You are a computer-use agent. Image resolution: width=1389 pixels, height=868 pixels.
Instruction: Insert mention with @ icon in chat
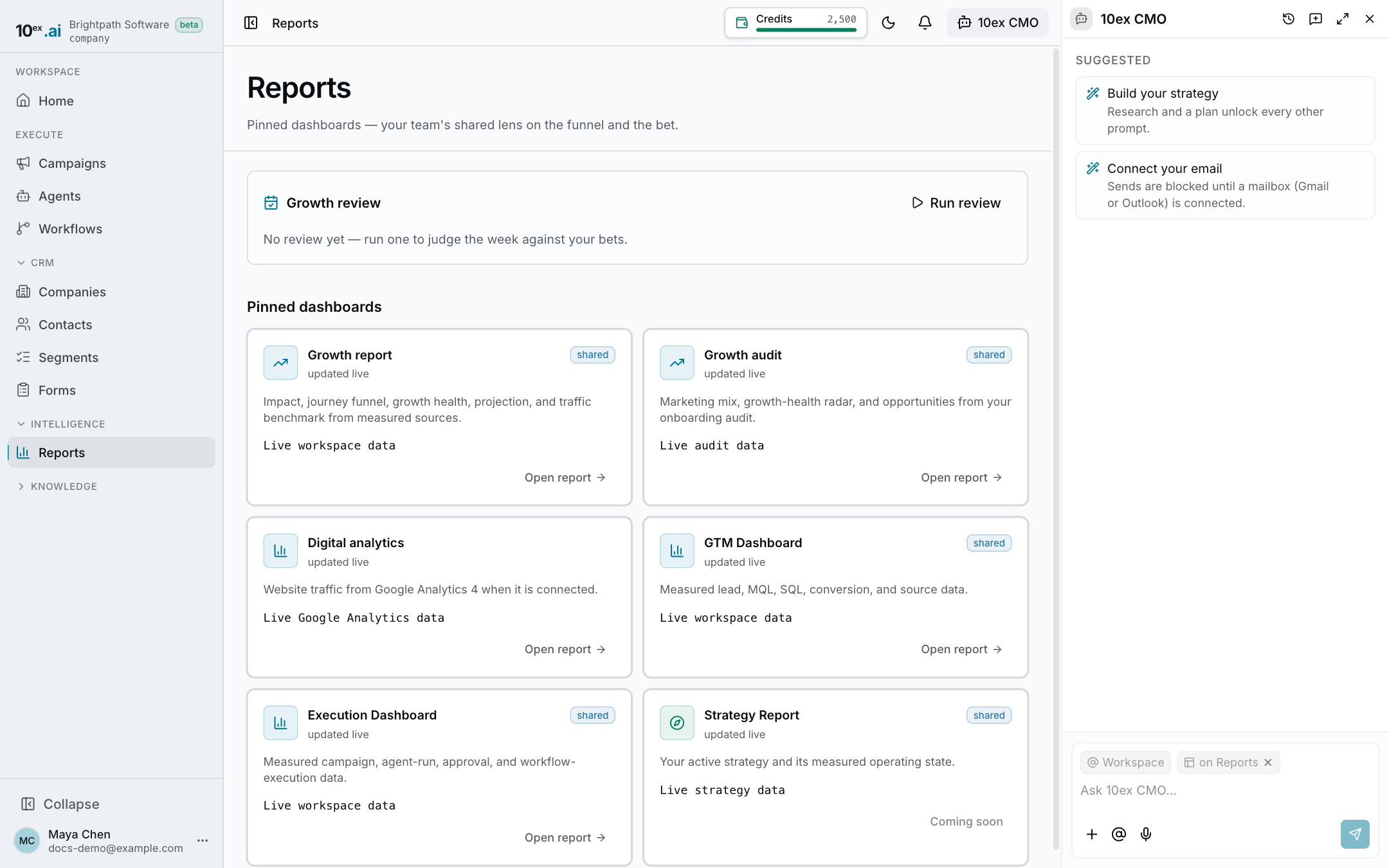point(1119,834)
